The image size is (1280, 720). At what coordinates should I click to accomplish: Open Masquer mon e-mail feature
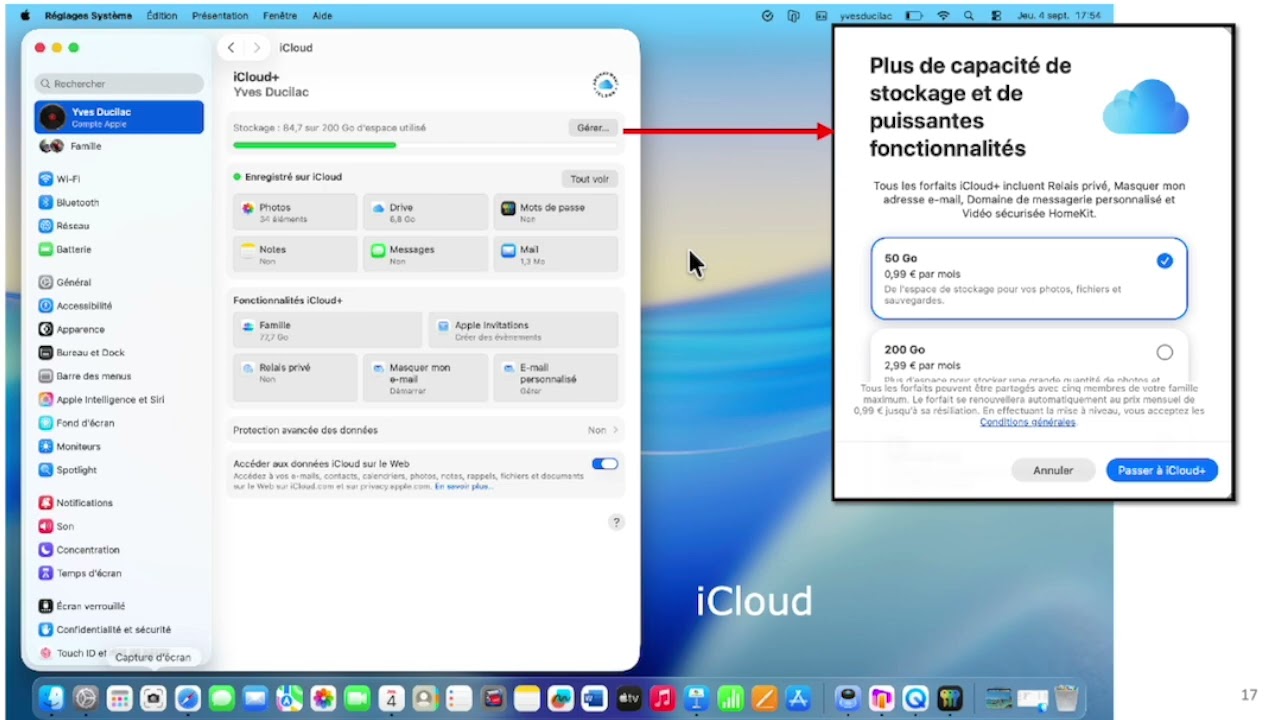point(425,377)
